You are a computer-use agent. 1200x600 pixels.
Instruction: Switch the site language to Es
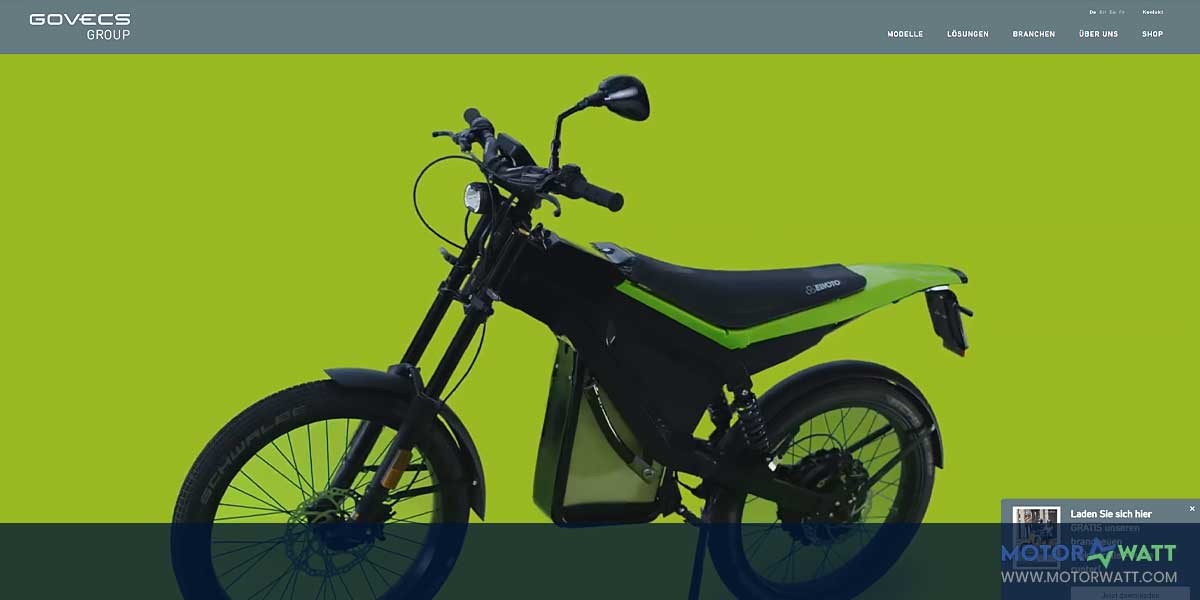tap(1111, 12)
